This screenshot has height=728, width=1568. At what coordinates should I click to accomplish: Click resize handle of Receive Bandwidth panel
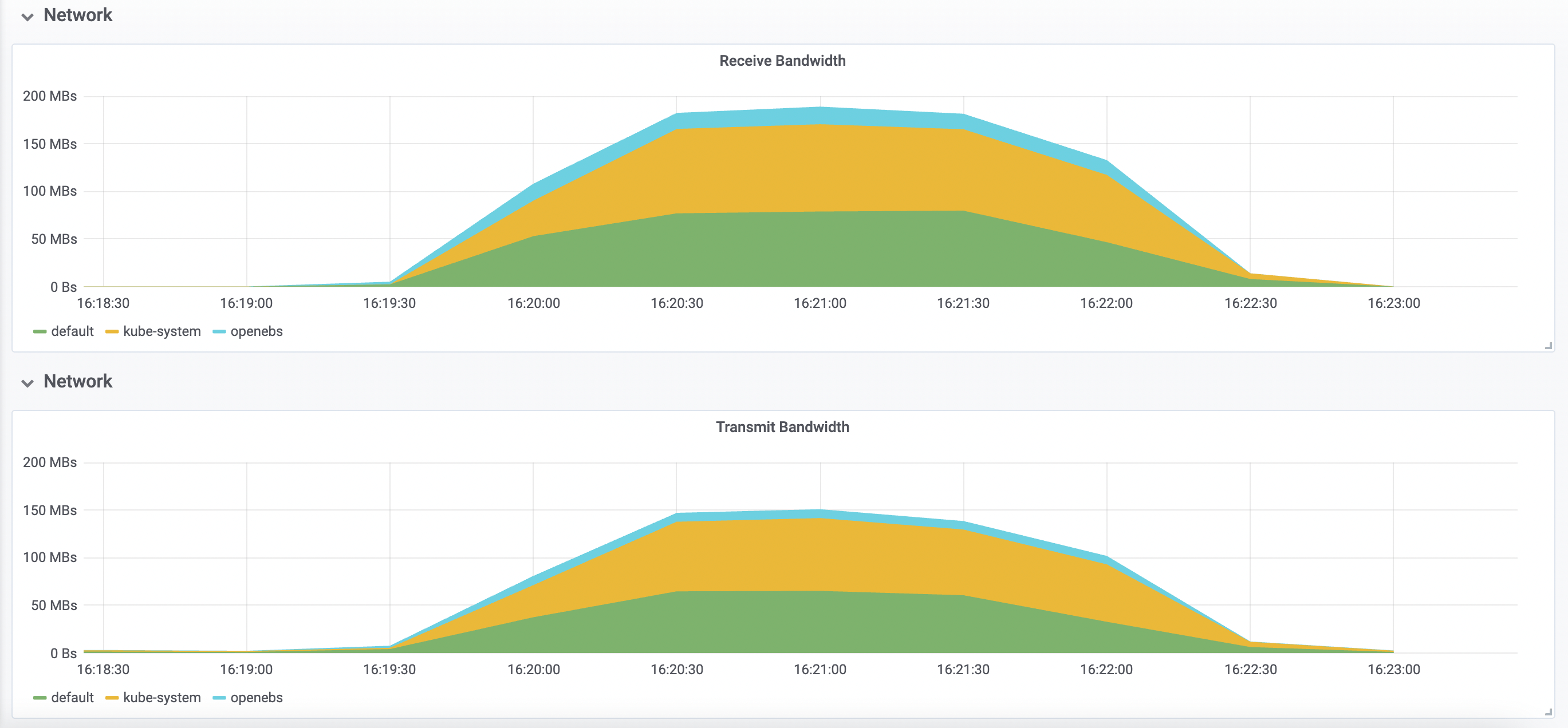[x=1548, y=346]
